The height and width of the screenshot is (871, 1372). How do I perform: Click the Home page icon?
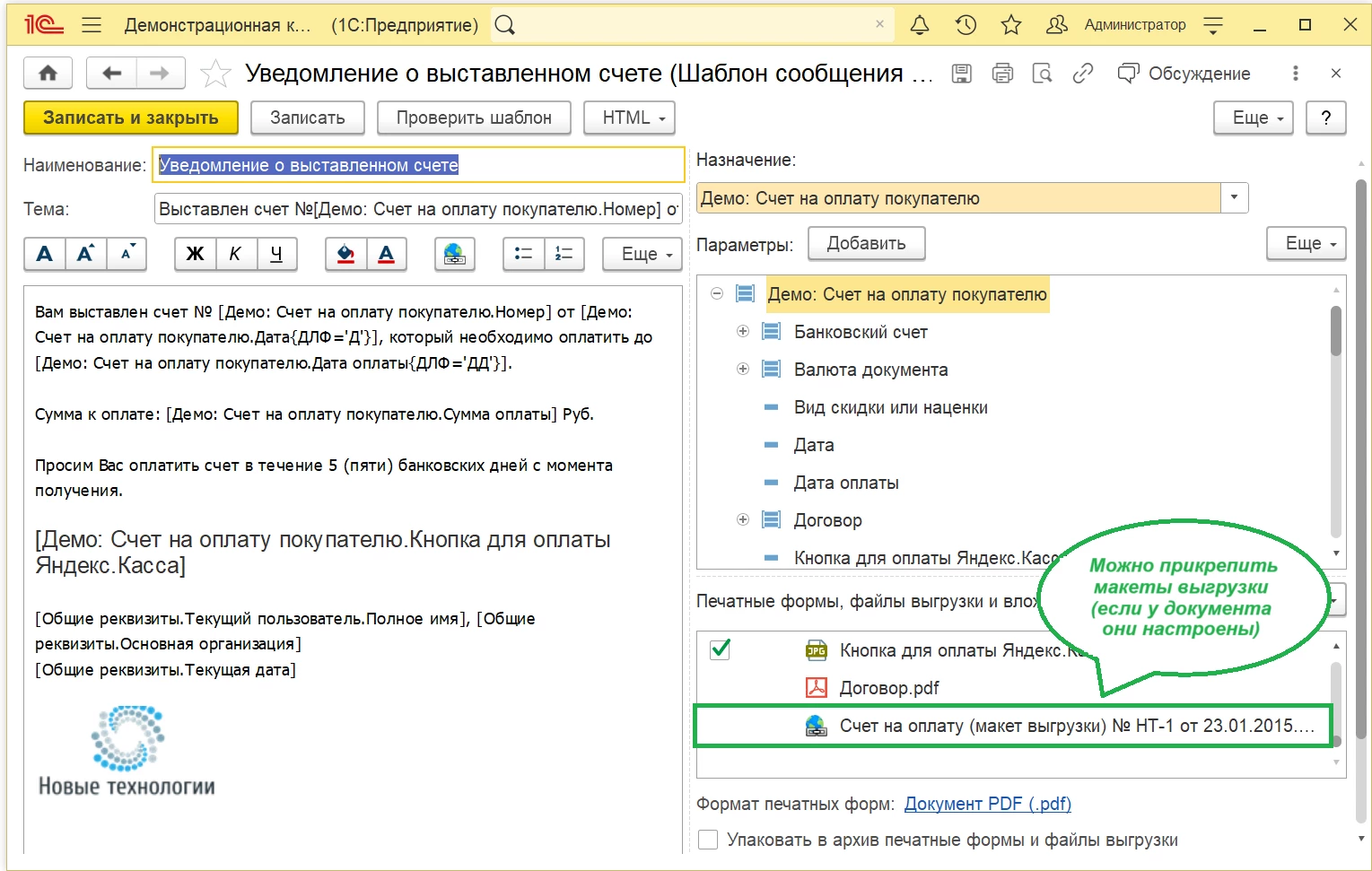coord(48,74)
